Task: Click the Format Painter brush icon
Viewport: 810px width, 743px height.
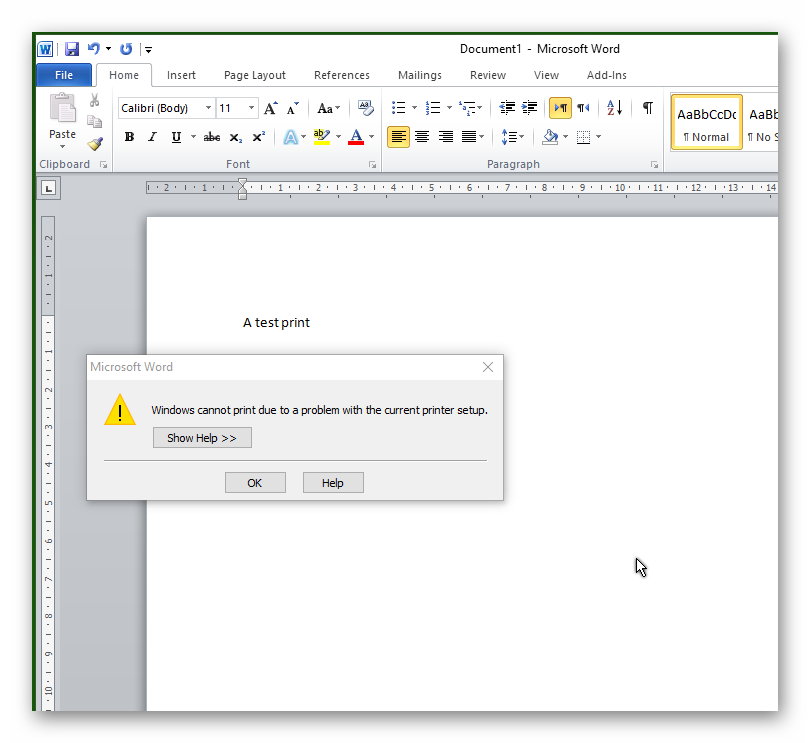Action: tap(95, 143)
